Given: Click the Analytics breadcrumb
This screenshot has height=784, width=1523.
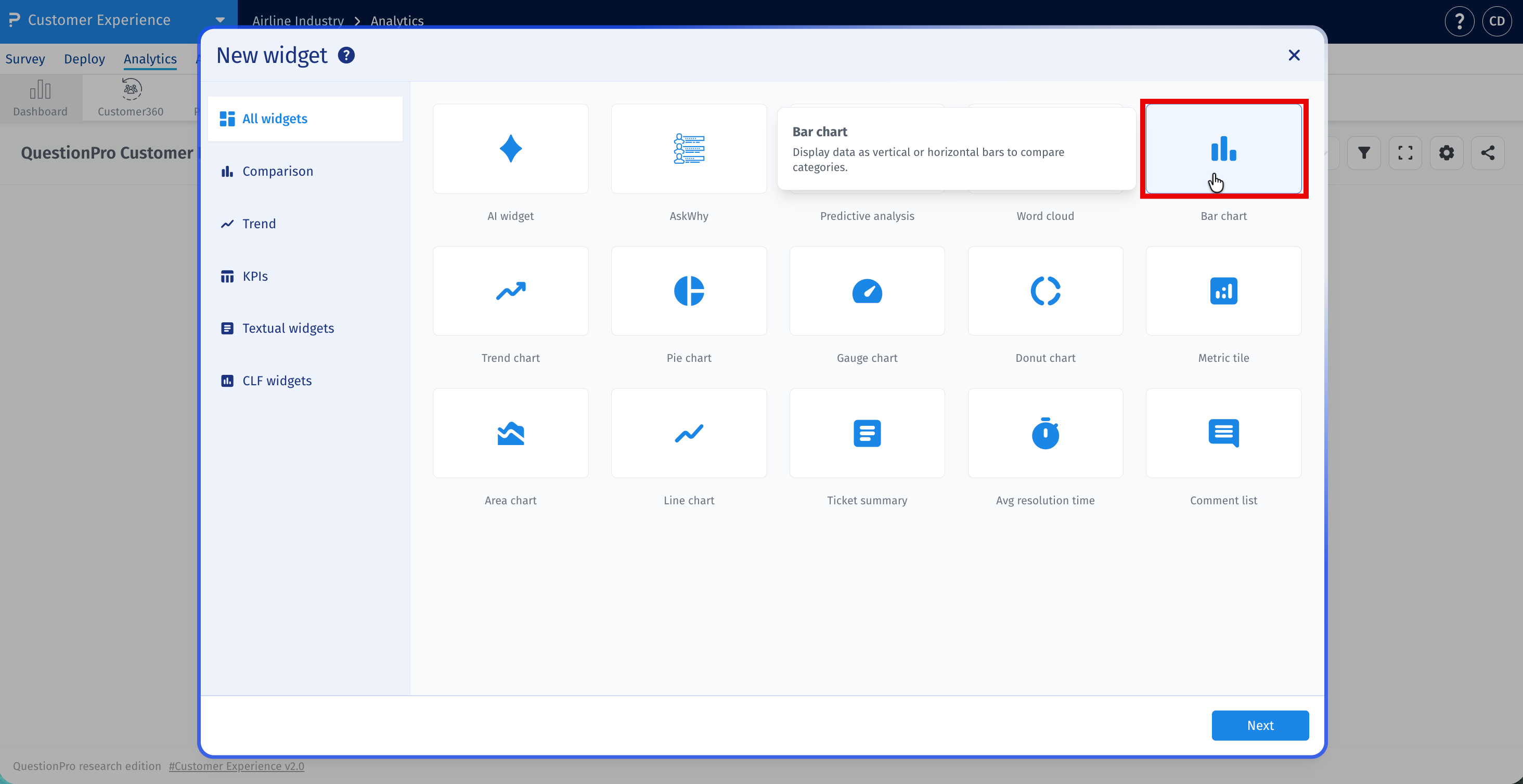Looking at the screenshot, I should pos(397,21).
